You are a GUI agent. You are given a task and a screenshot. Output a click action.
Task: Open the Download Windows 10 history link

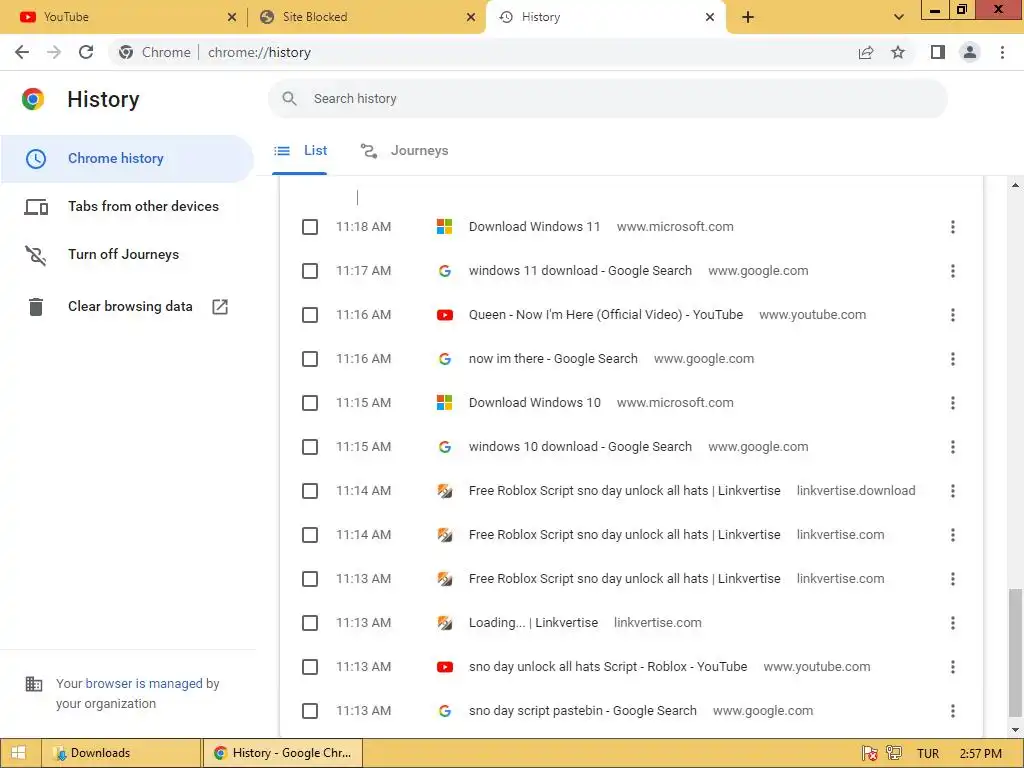[x=534, y=403]
